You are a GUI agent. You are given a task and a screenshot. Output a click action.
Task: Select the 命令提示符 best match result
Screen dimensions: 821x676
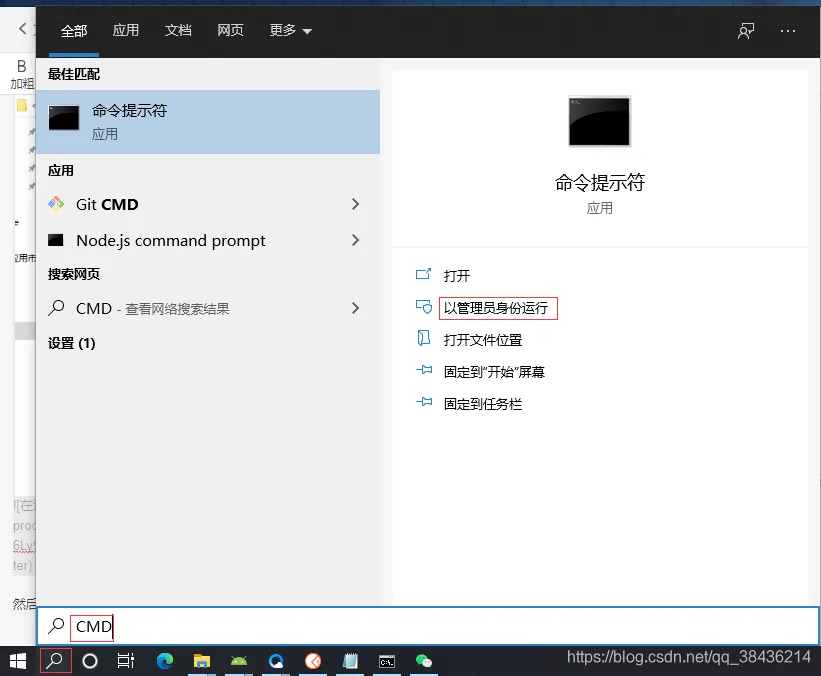(x=208, y=121)
